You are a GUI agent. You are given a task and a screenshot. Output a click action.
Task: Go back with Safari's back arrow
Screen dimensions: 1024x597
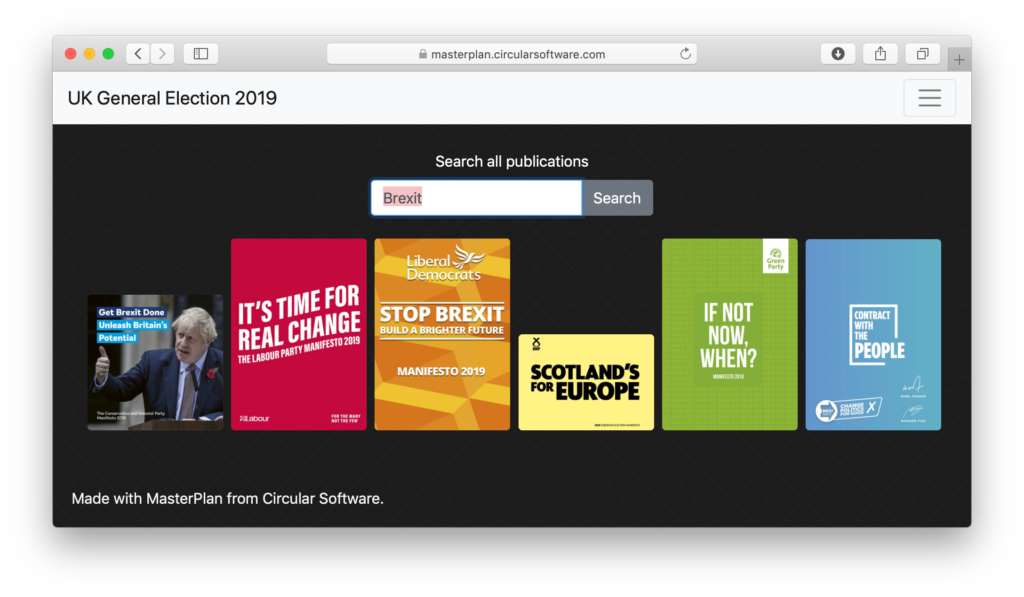(138, 54)
